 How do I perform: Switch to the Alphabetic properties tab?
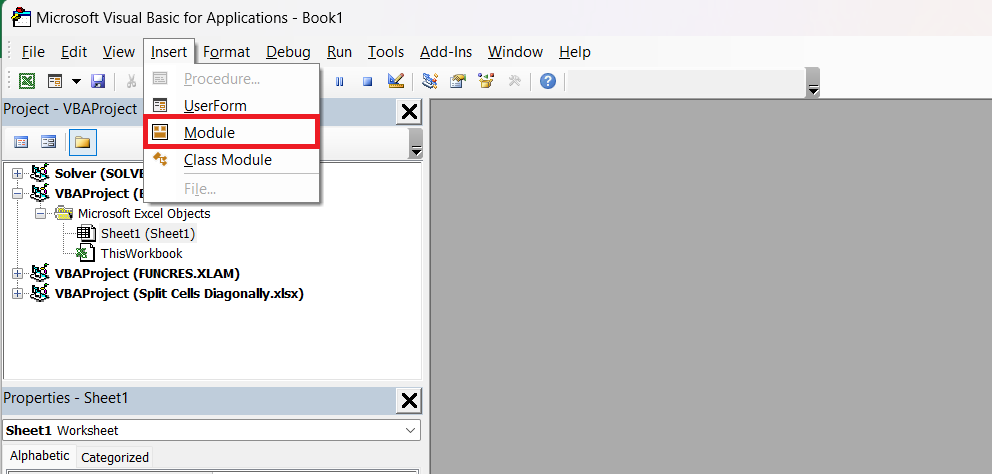pos(39,456)
